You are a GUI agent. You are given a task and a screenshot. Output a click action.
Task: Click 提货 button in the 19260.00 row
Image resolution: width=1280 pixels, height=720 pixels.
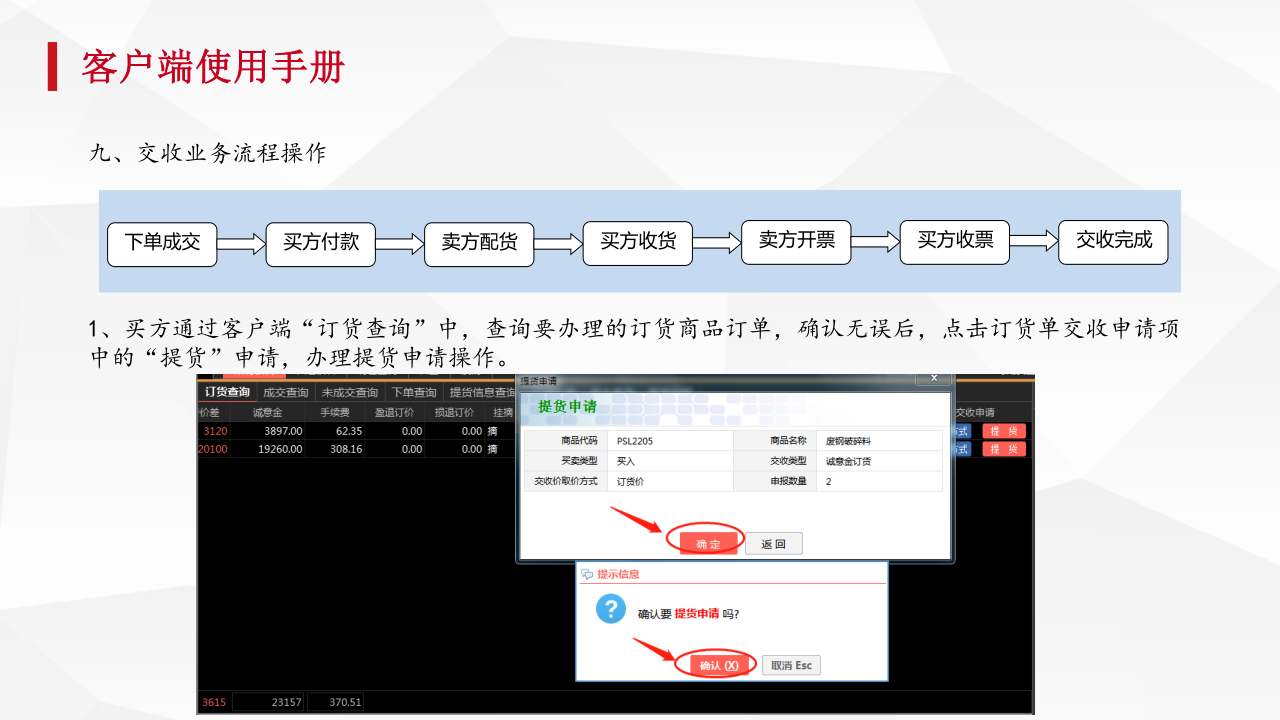1004,449
